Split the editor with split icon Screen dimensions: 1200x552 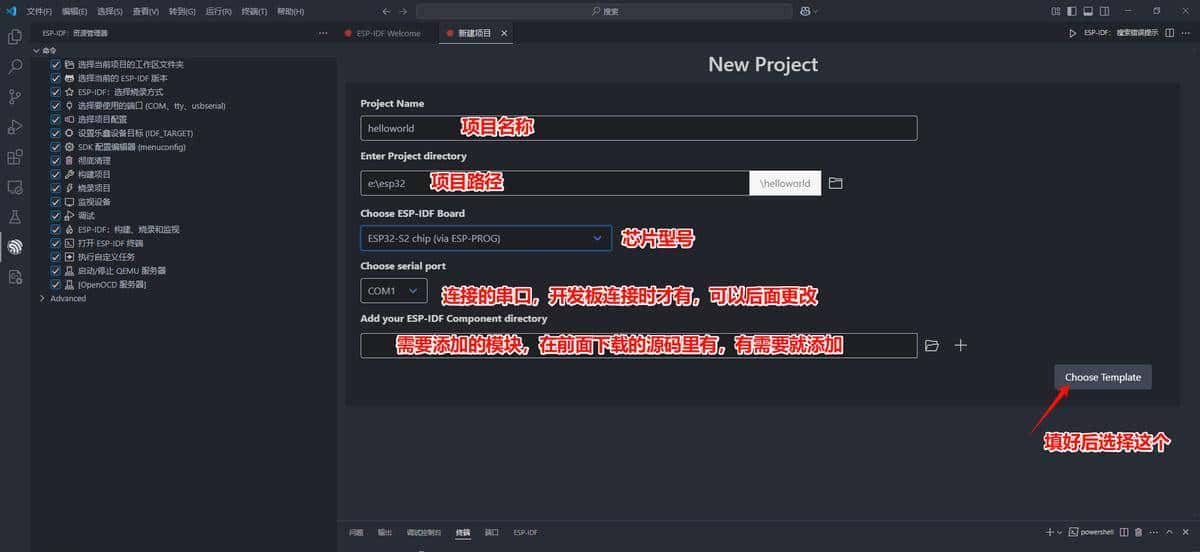(x=1170, y=33)
